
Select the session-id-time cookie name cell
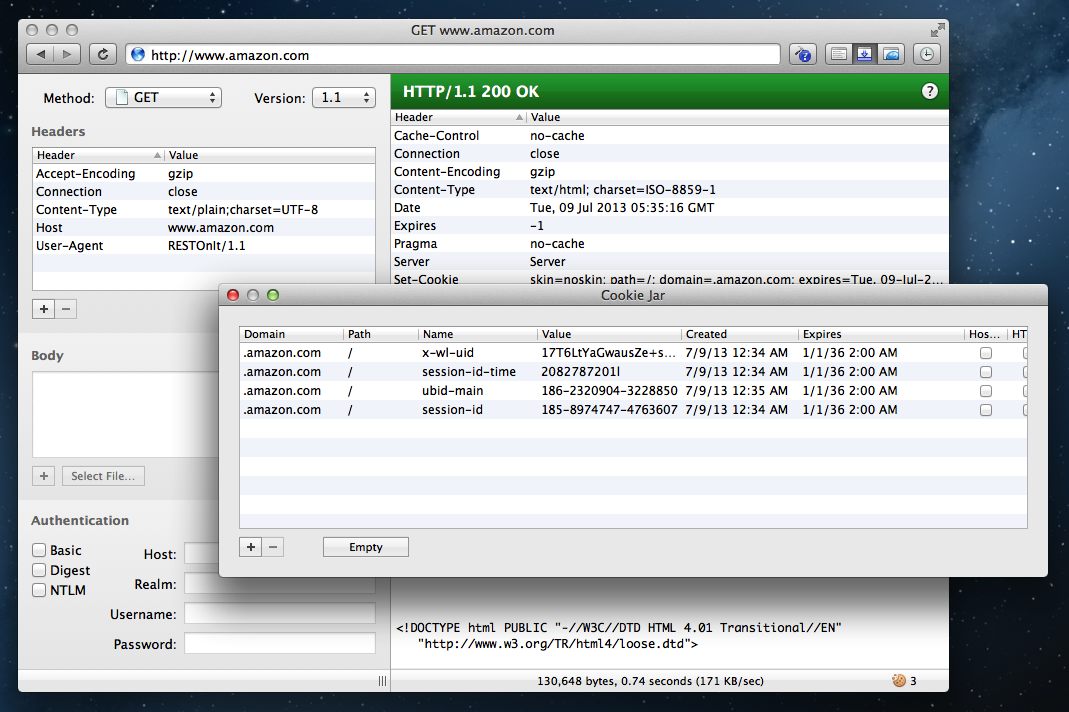[469, 372]
